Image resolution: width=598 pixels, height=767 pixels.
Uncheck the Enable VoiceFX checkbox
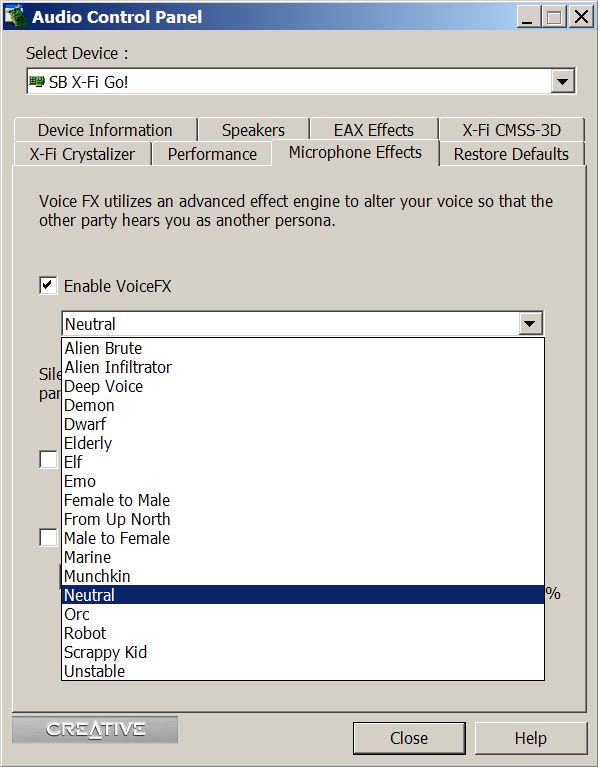[48, 285]
